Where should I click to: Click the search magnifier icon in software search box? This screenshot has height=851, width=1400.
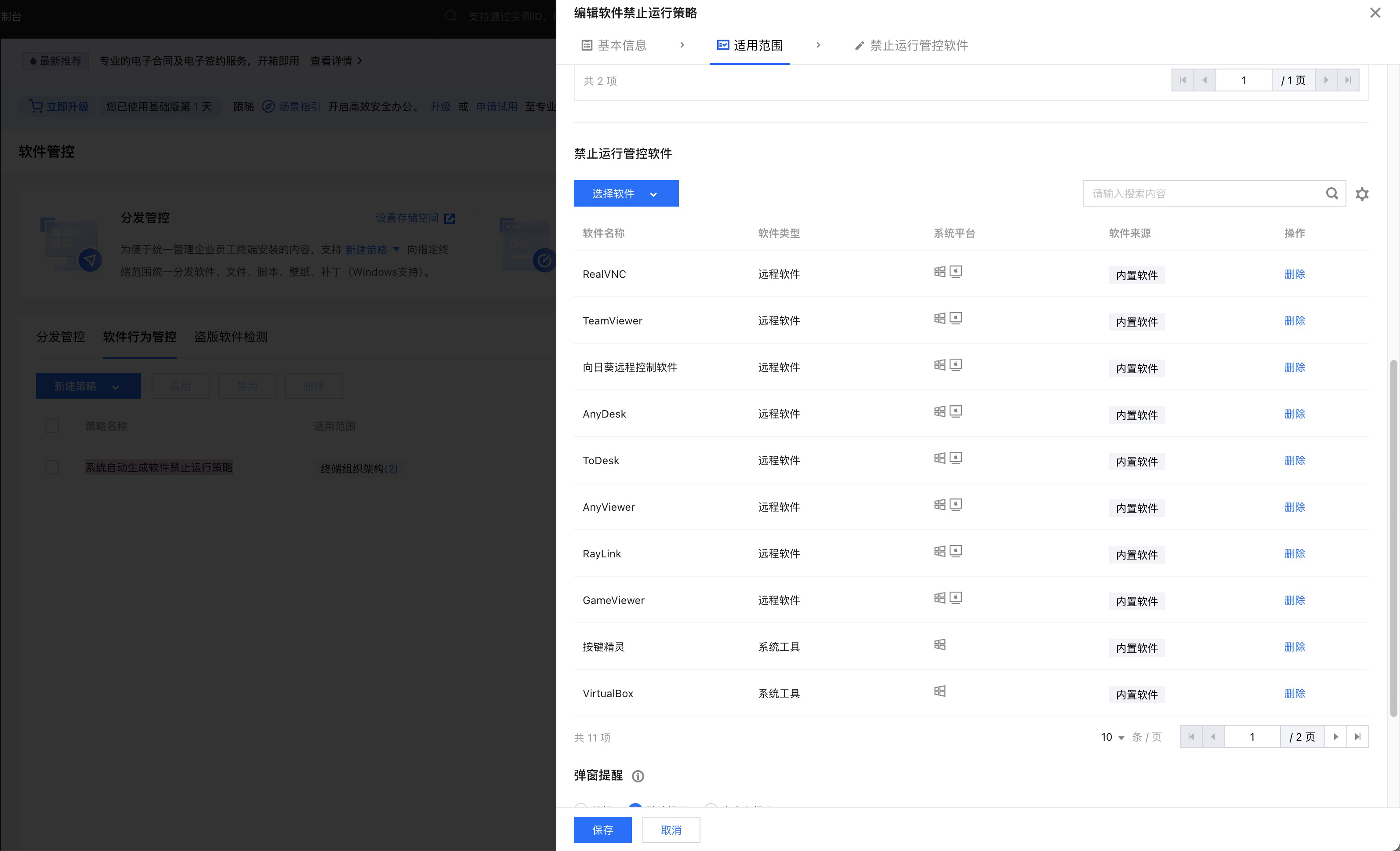1332,193
